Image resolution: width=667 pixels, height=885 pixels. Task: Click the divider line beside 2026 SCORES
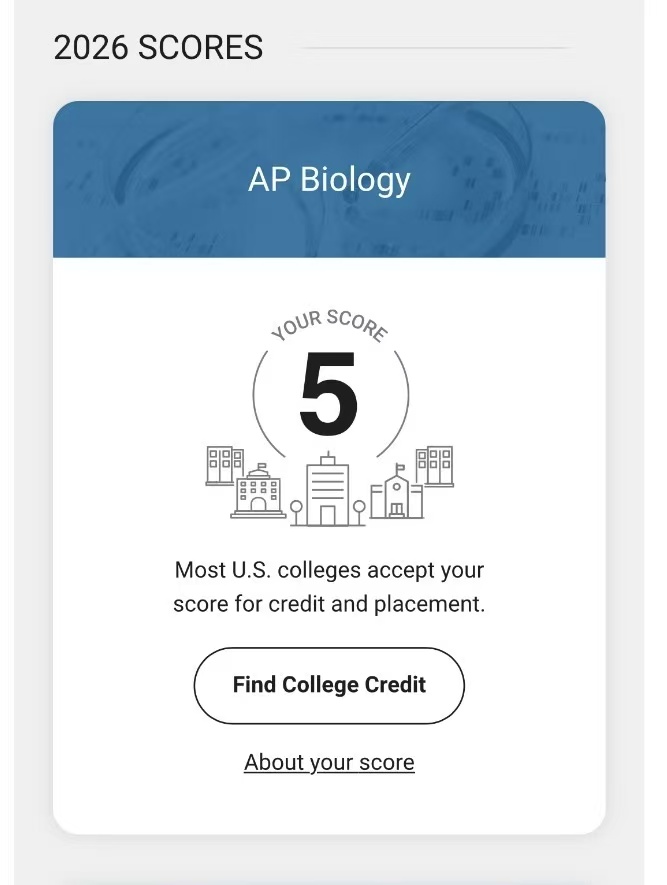tap(436, 48)
